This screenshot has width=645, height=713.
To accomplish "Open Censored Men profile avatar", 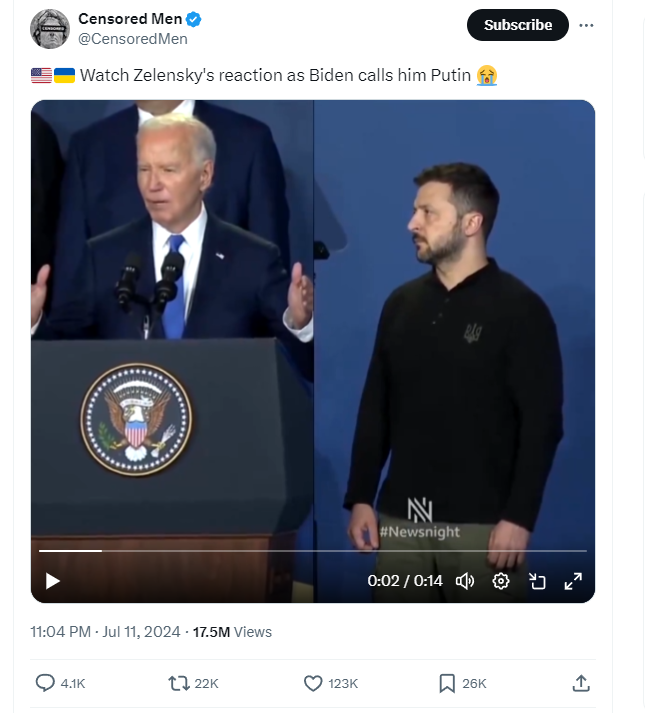I will (50, 29).
